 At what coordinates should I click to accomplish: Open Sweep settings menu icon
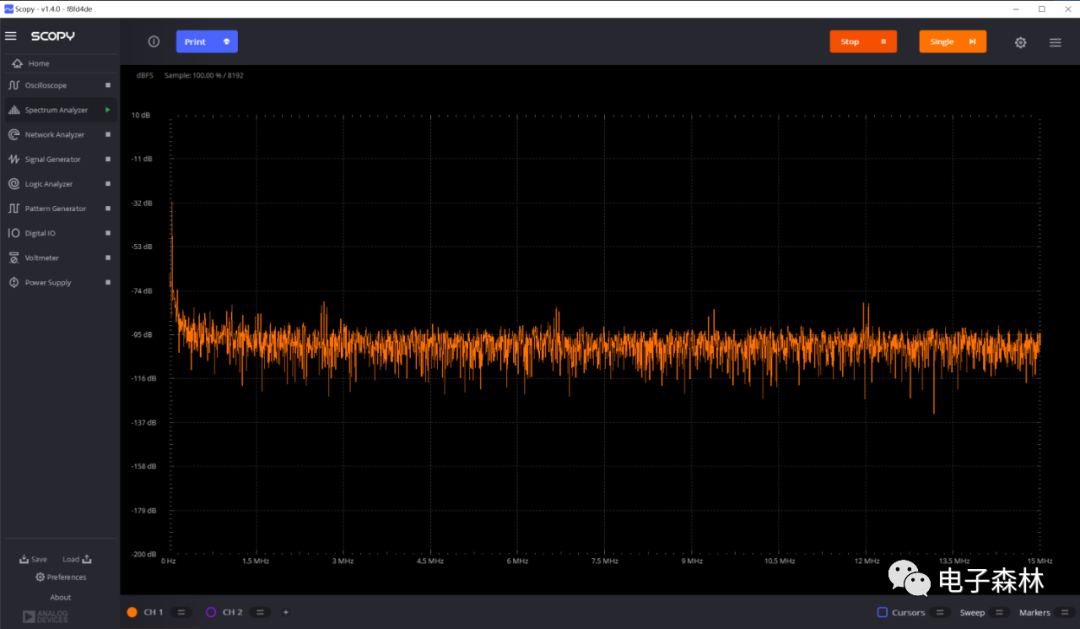[x=999, y=612]
